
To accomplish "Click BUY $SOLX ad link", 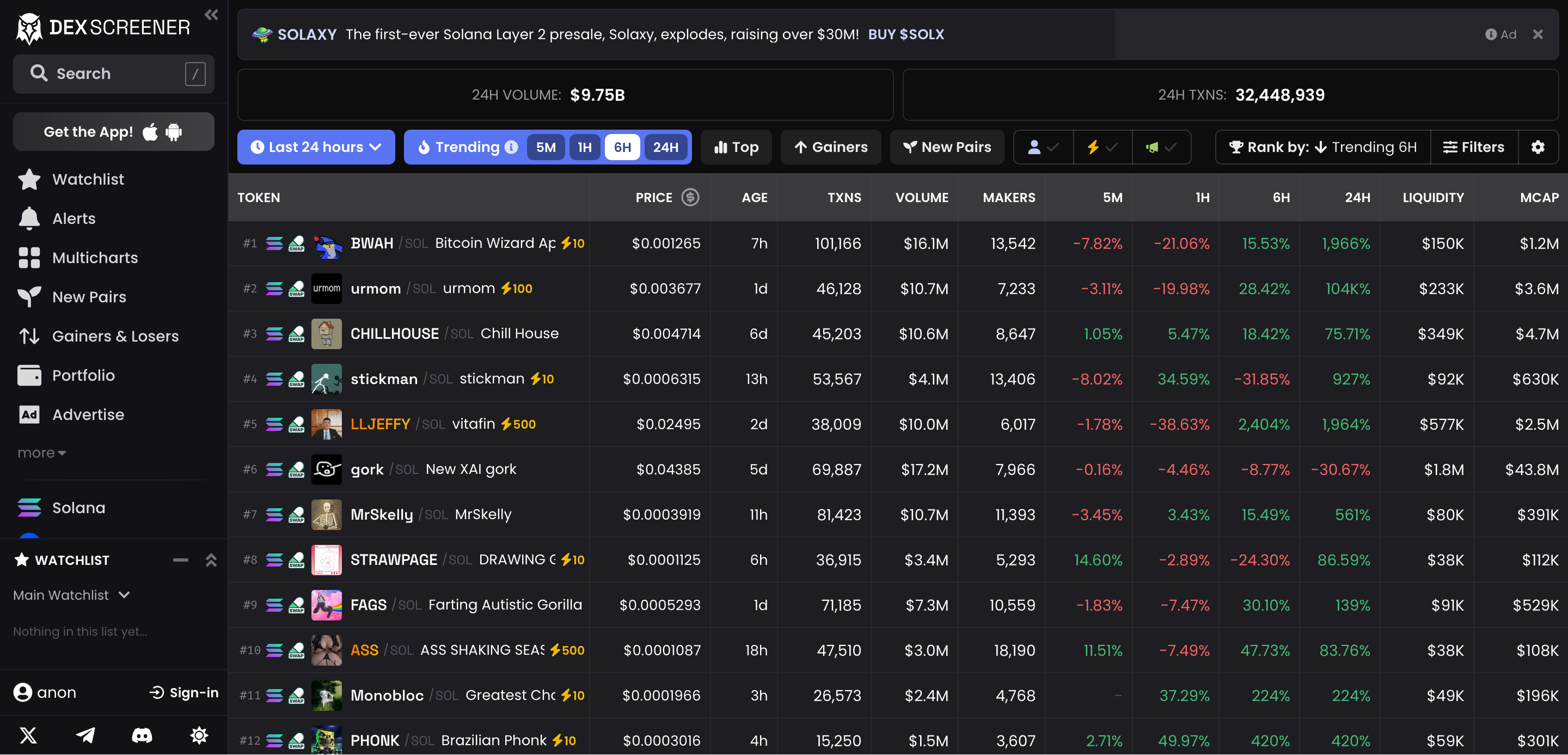I will [x=906, y=34].
